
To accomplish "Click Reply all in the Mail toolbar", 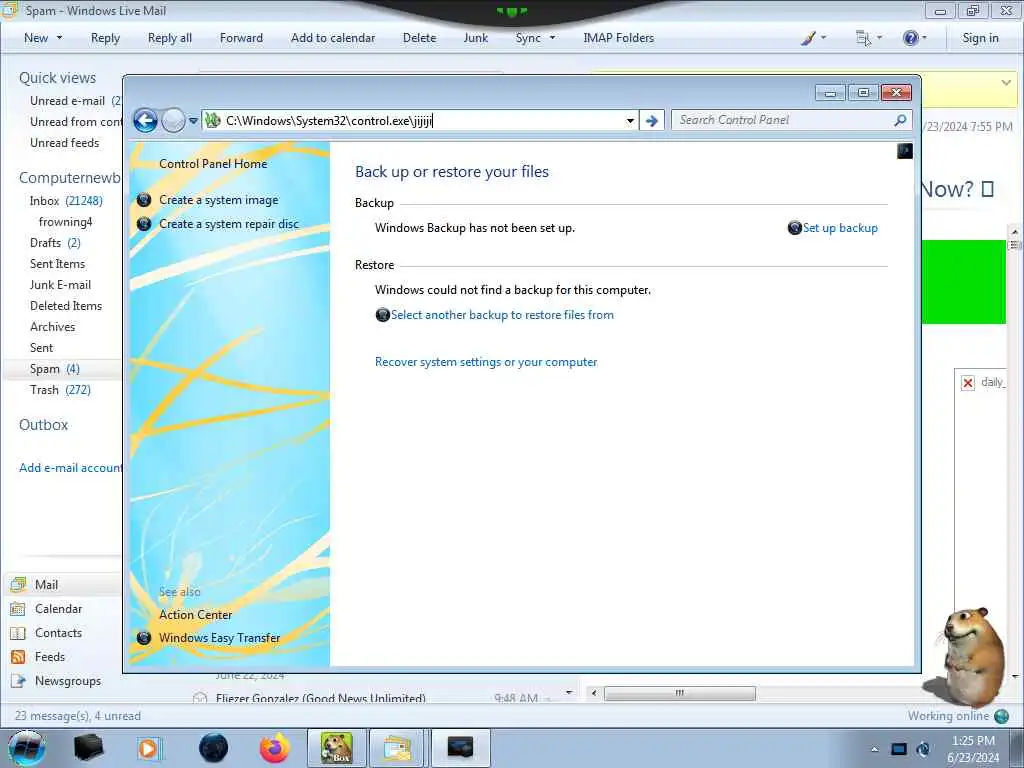I will (x=170, y=38).
